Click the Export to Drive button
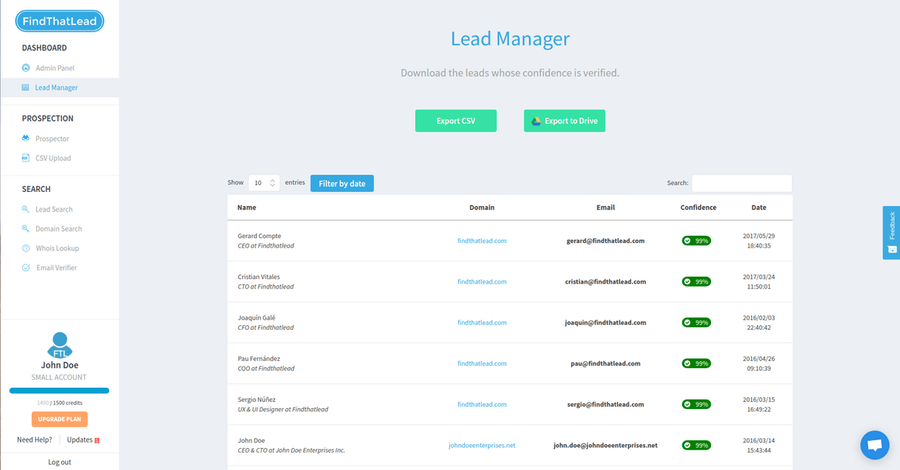Screen dimensions: 900x470 [x=564, y=121]
